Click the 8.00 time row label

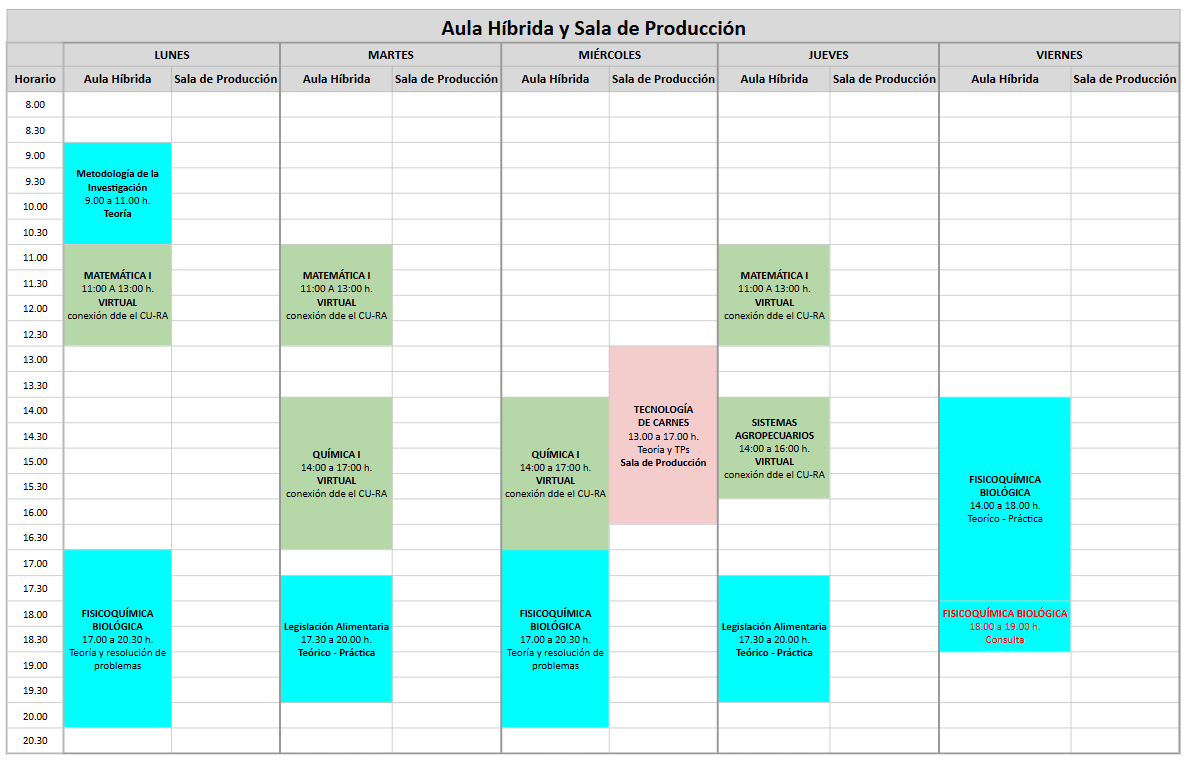[x=35, y=105]
